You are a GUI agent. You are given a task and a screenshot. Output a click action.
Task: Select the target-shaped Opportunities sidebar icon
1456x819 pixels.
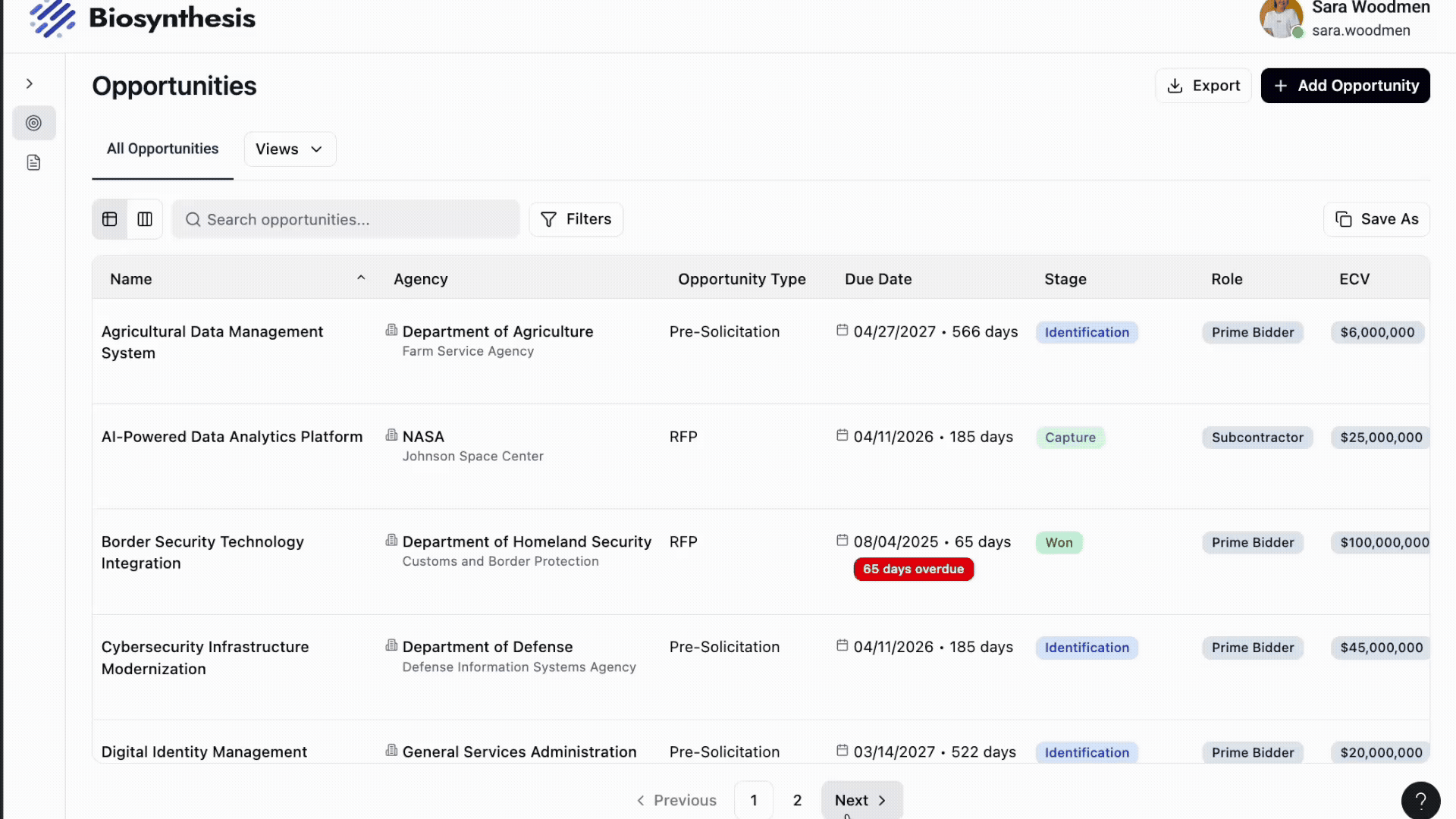34,123
